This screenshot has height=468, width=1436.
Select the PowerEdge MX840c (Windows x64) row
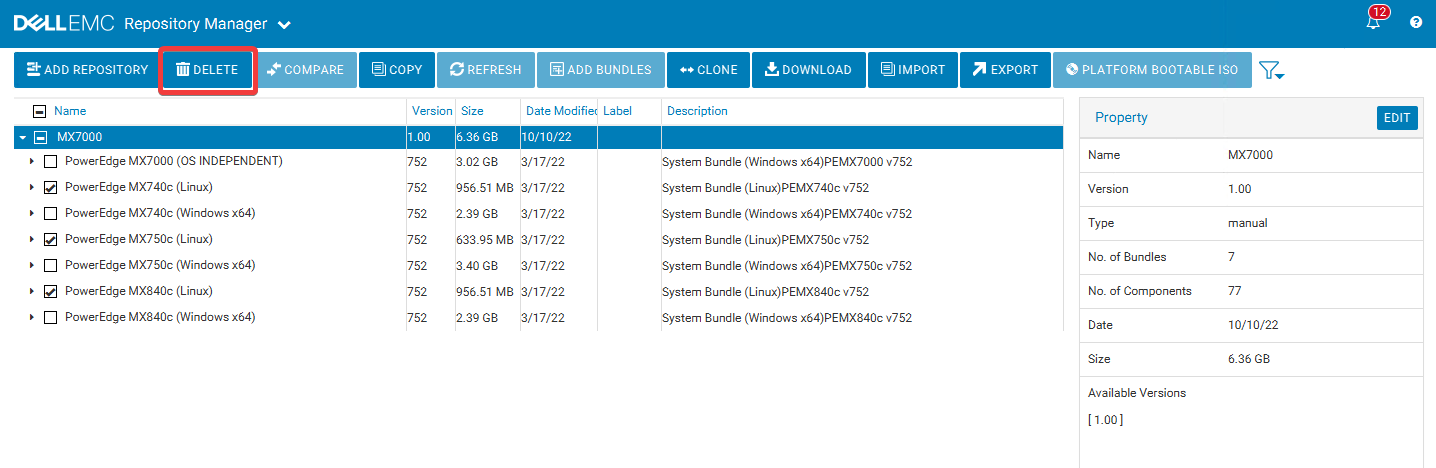(160, 317)
